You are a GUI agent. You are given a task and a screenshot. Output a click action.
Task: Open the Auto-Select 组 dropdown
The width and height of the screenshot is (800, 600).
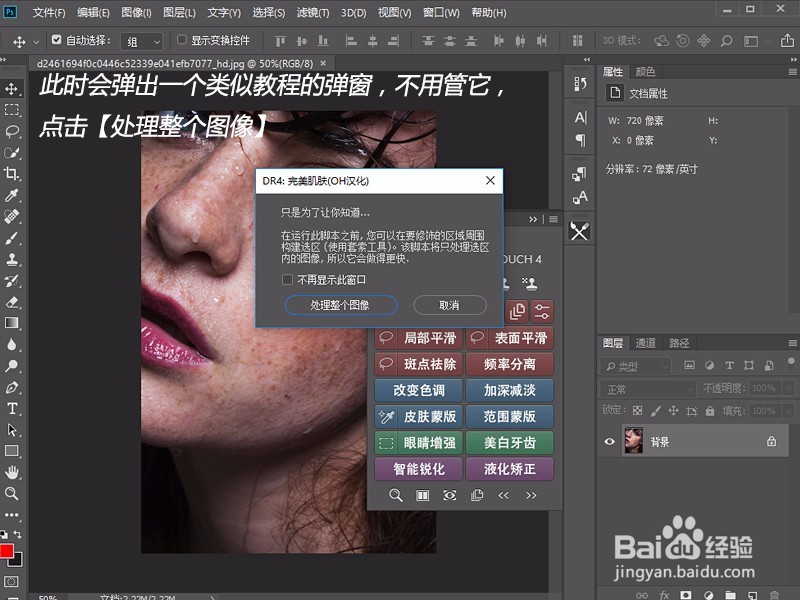point(142,41)
